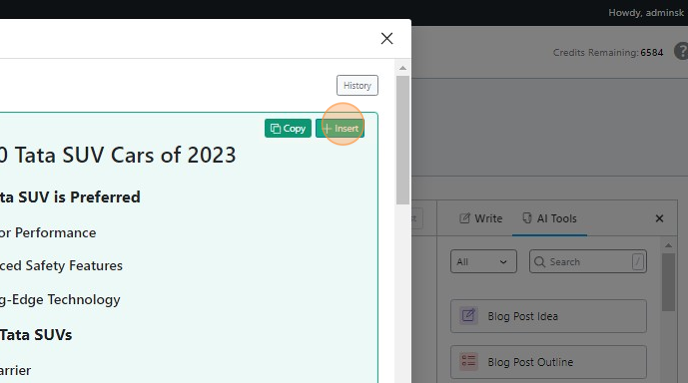Screen dimensions: 688x383
Task: Click the slash shortcut icon in search
Action: 638,262
